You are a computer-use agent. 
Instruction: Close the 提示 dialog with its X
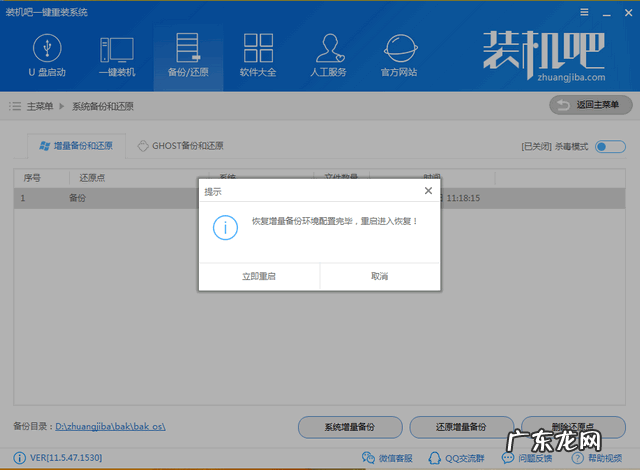[x=428, y=191]
